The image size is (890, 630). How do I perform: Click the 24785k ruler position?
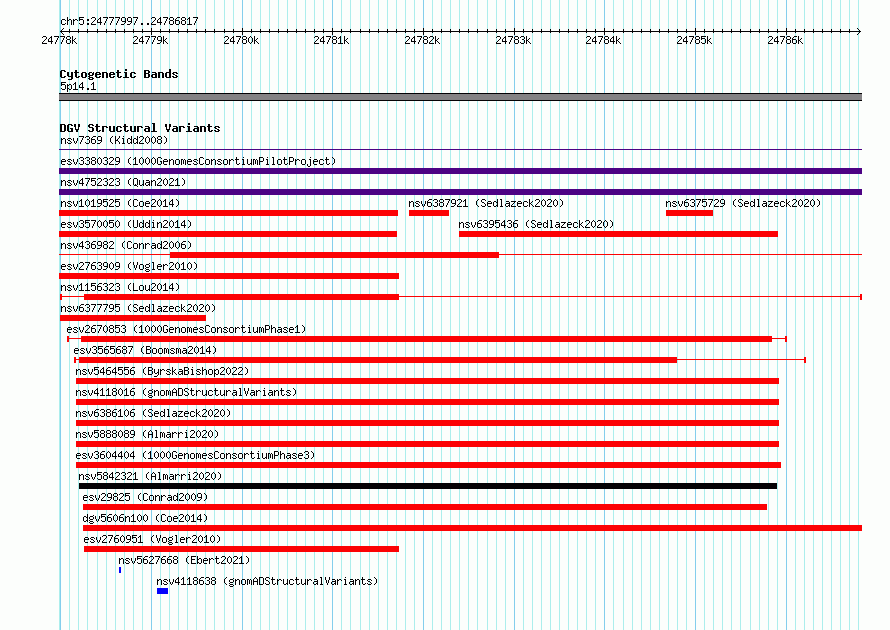(694, 40)
